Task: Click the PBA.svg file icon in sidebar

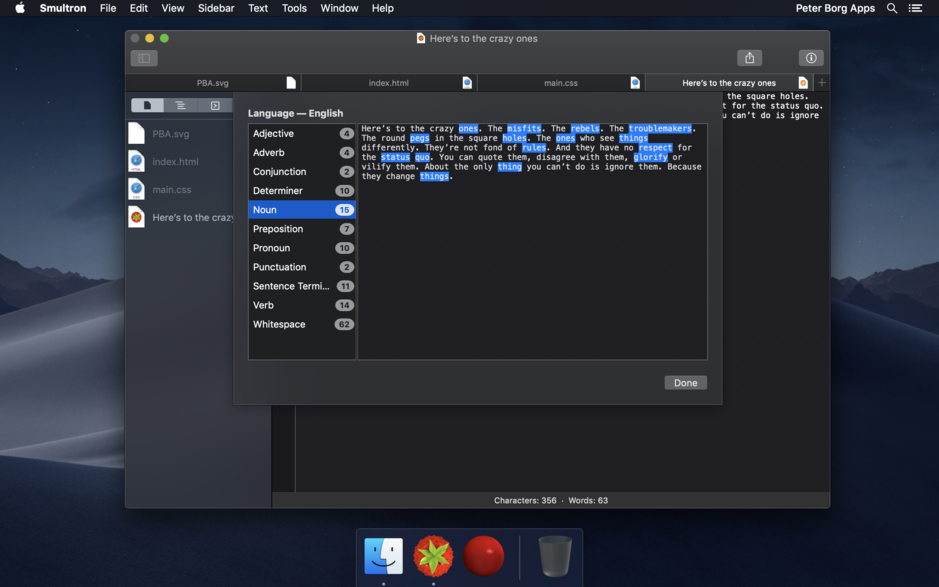Action: [136, 132]
